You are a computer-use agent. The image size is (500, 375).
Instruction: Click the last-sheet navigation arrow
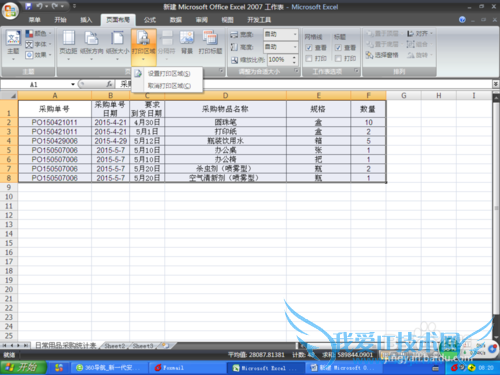point(26,346)
